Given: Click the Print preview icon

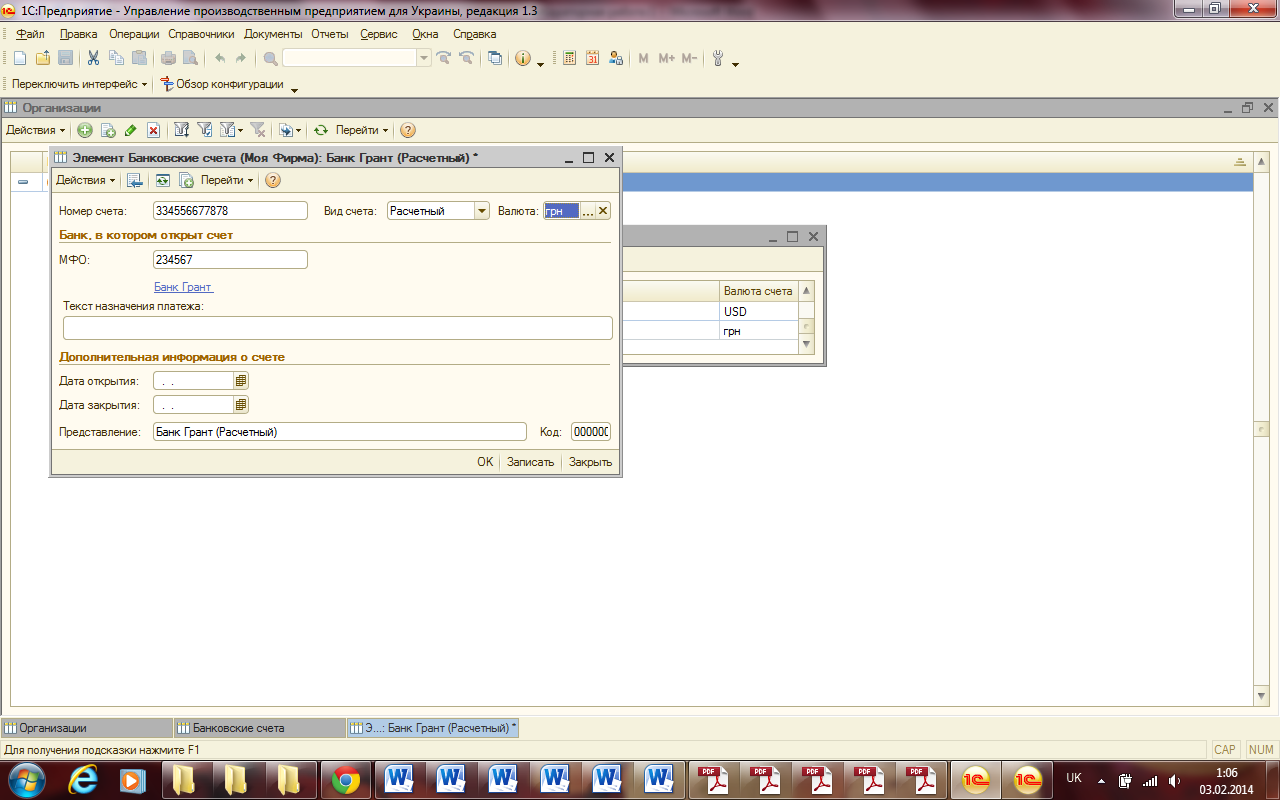Looking at the screenshot, I should click(190, 58).
